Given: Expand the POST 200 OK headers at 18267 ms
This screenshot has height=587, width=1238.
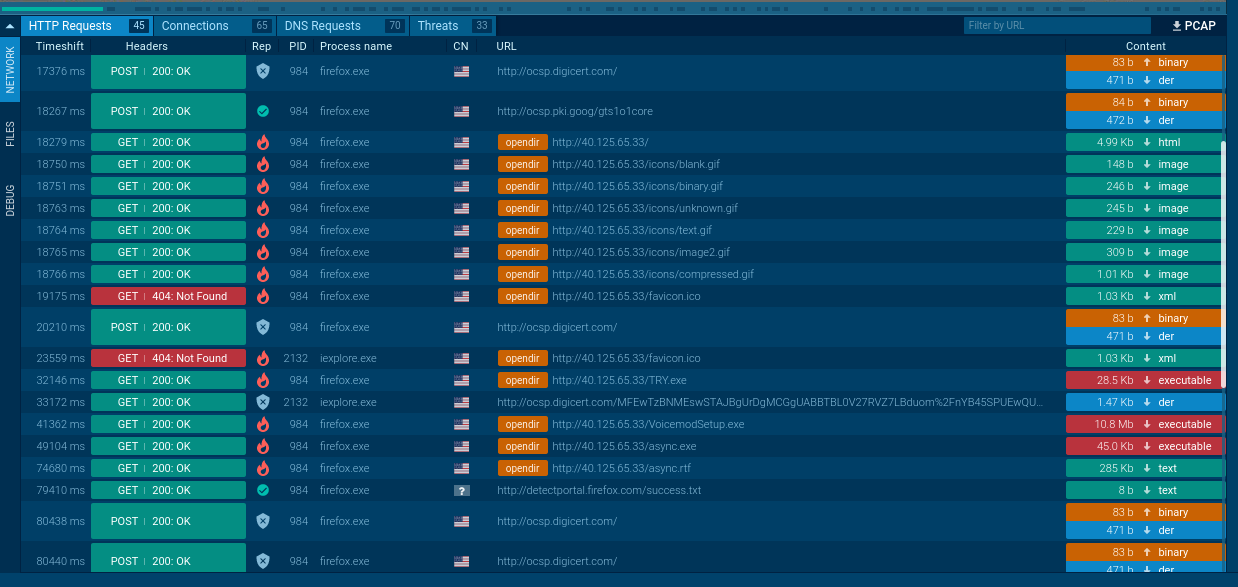Looking at the screenshot, I should coord(168,111).
